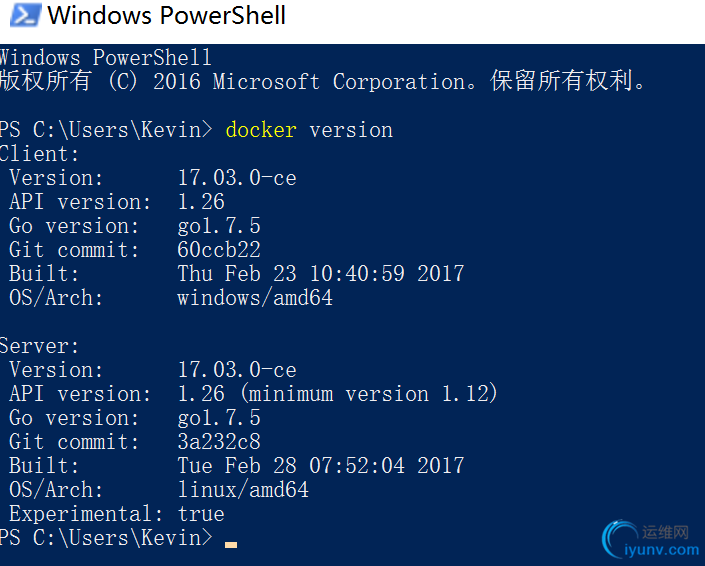Click the Client: section heading

(x=40, y=154)
